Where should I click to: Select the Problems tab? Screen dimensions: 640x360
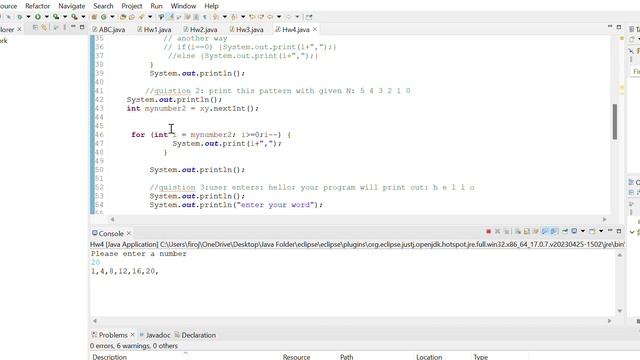click(109, 335)
